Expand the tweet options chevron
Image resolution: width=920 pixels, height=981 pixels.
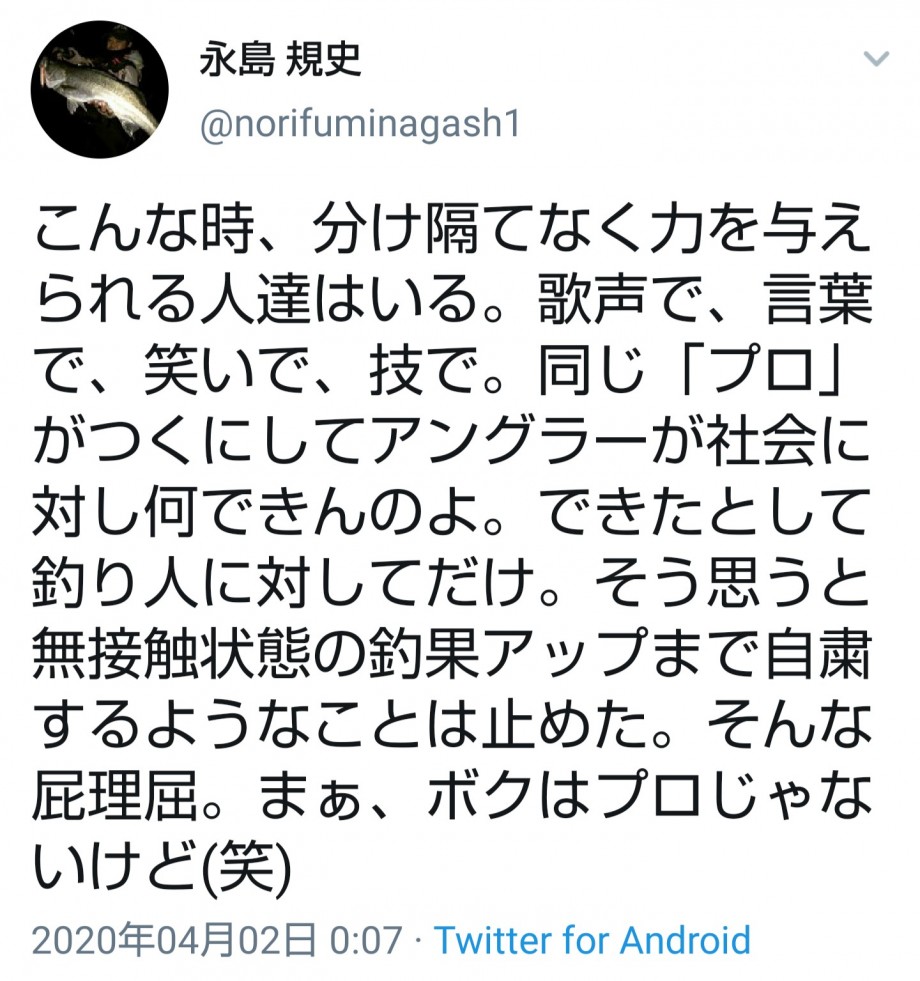pyautogui.click(x=876, y=59)
